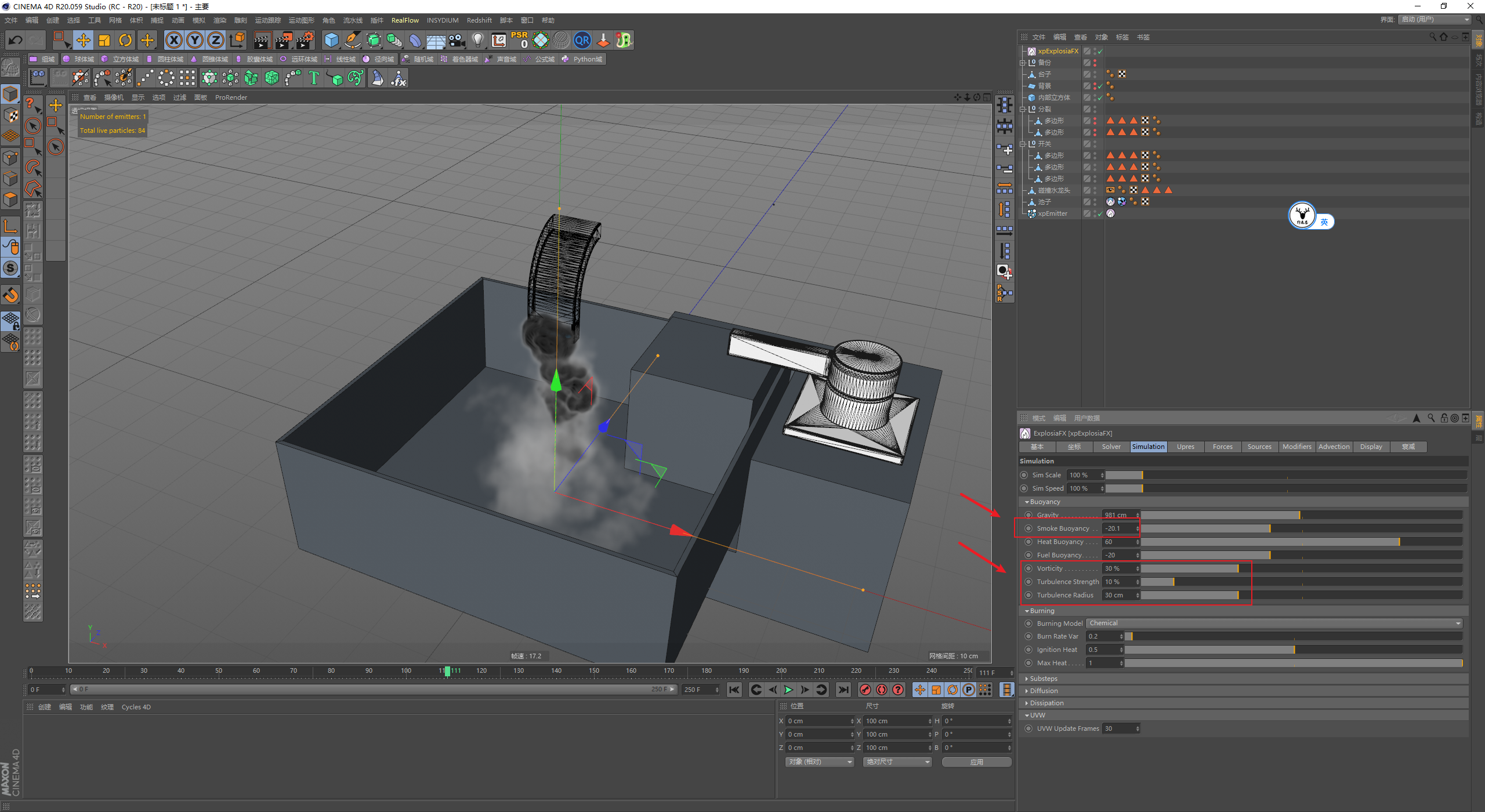Open the RealFlow menu

(404, 20)
